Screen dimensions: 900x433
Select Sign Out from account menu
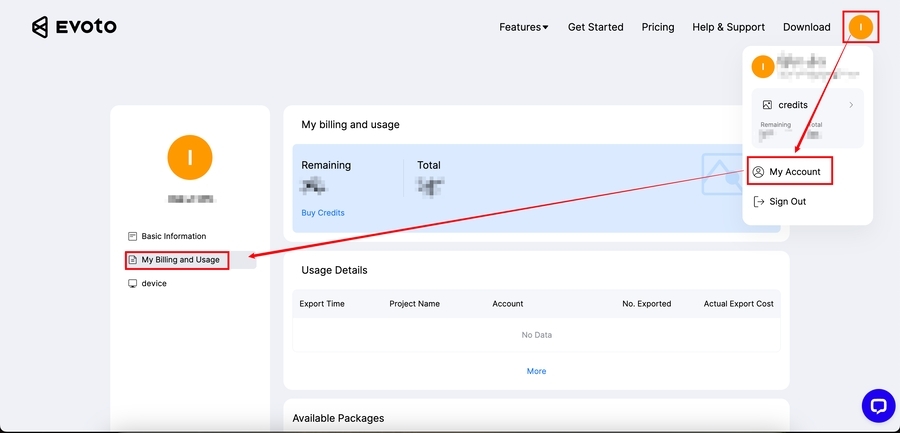pos(787,201)
